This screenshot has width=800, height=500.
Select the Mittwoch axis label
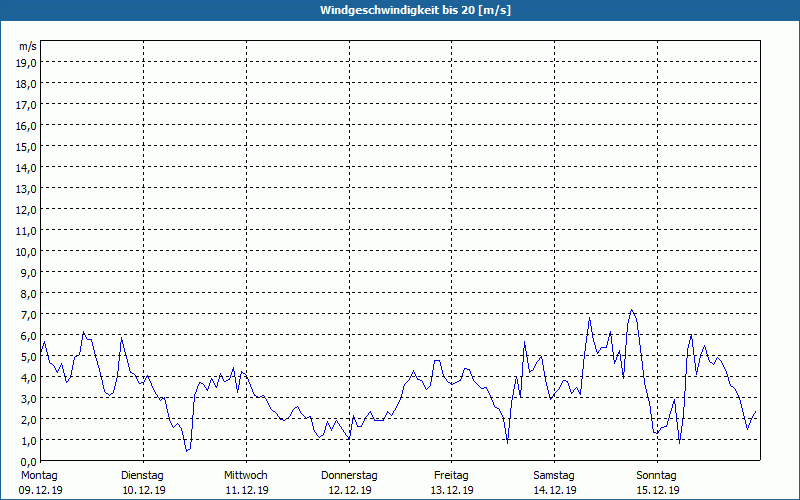246,475
